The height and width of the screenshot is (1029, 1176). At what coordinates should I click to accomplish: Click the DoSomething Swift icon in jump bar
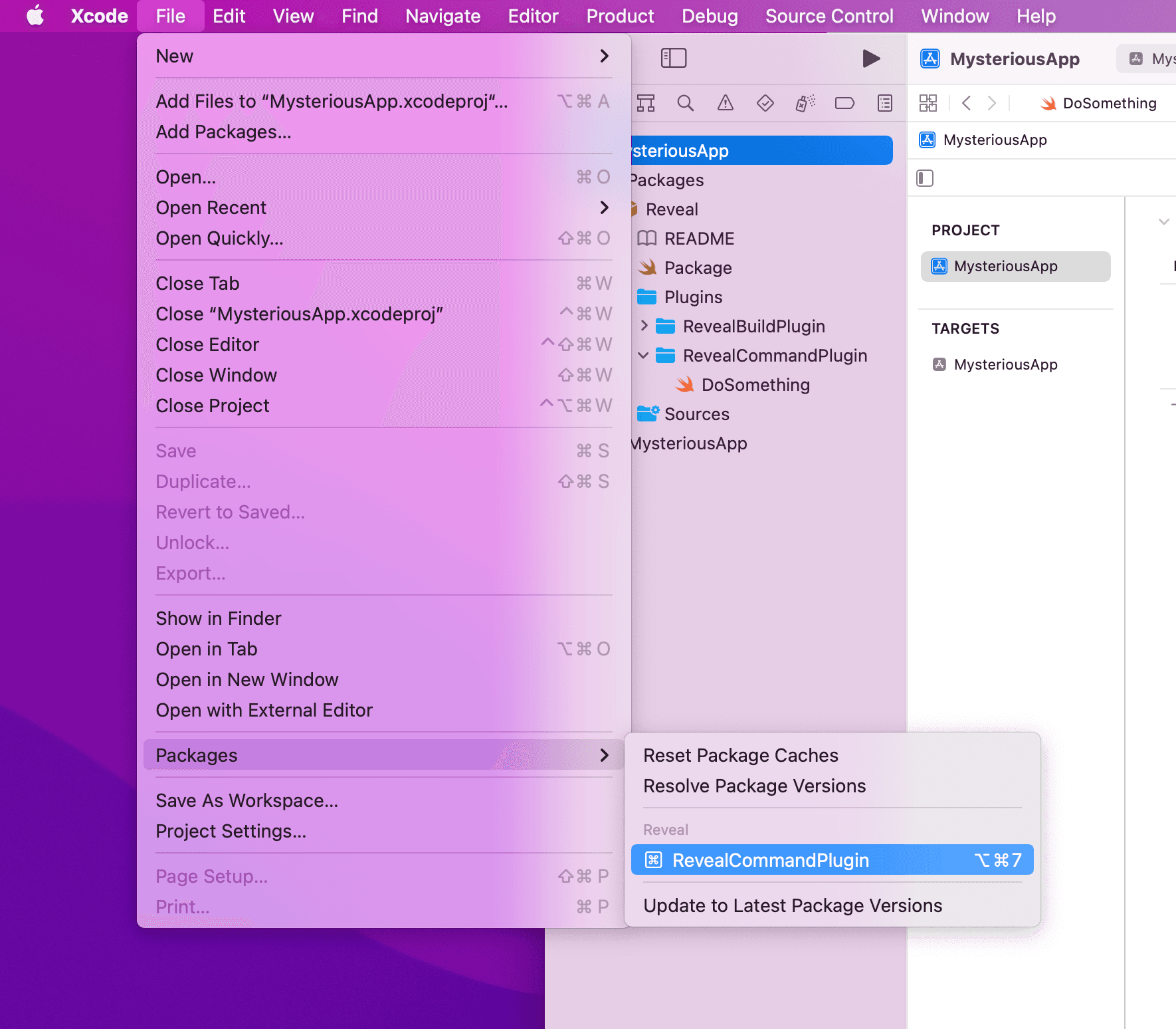pyautogui.click(x=1048, y=103)
